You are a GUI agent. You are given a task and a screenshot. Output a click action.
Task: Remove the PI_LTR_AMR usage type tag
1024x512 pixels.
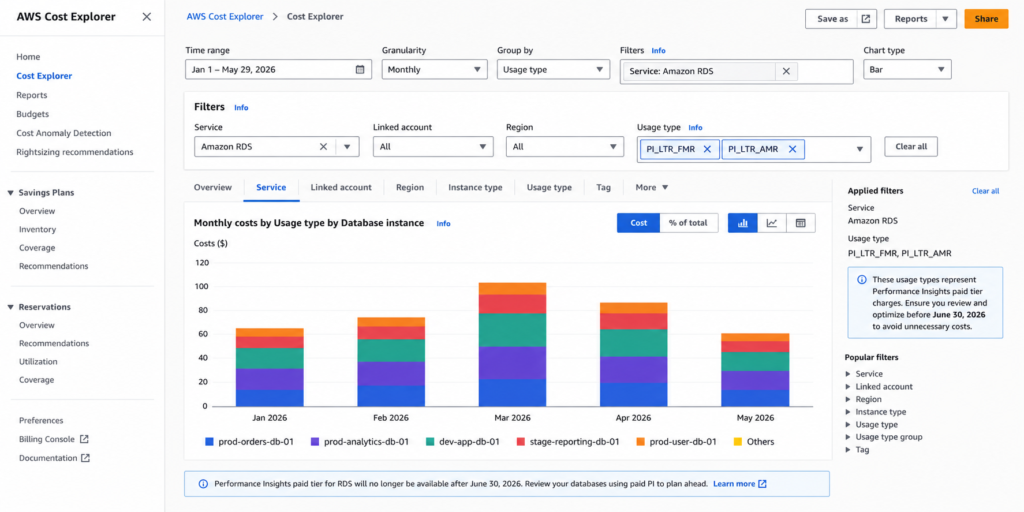tap(792, 149)
